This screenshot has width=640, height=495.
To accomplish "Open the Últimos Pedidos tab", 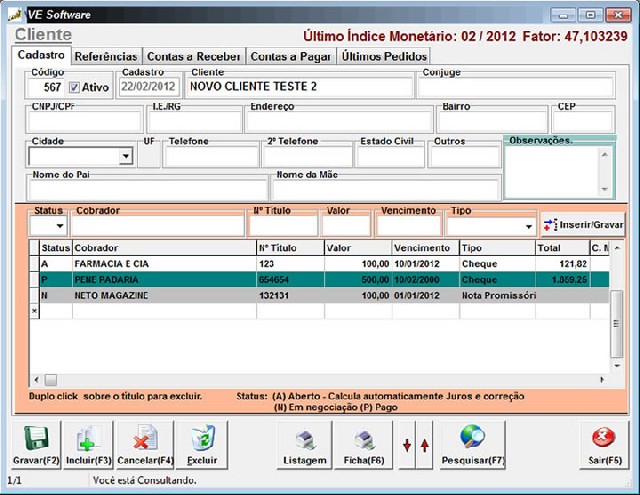I will pos(384,56).
